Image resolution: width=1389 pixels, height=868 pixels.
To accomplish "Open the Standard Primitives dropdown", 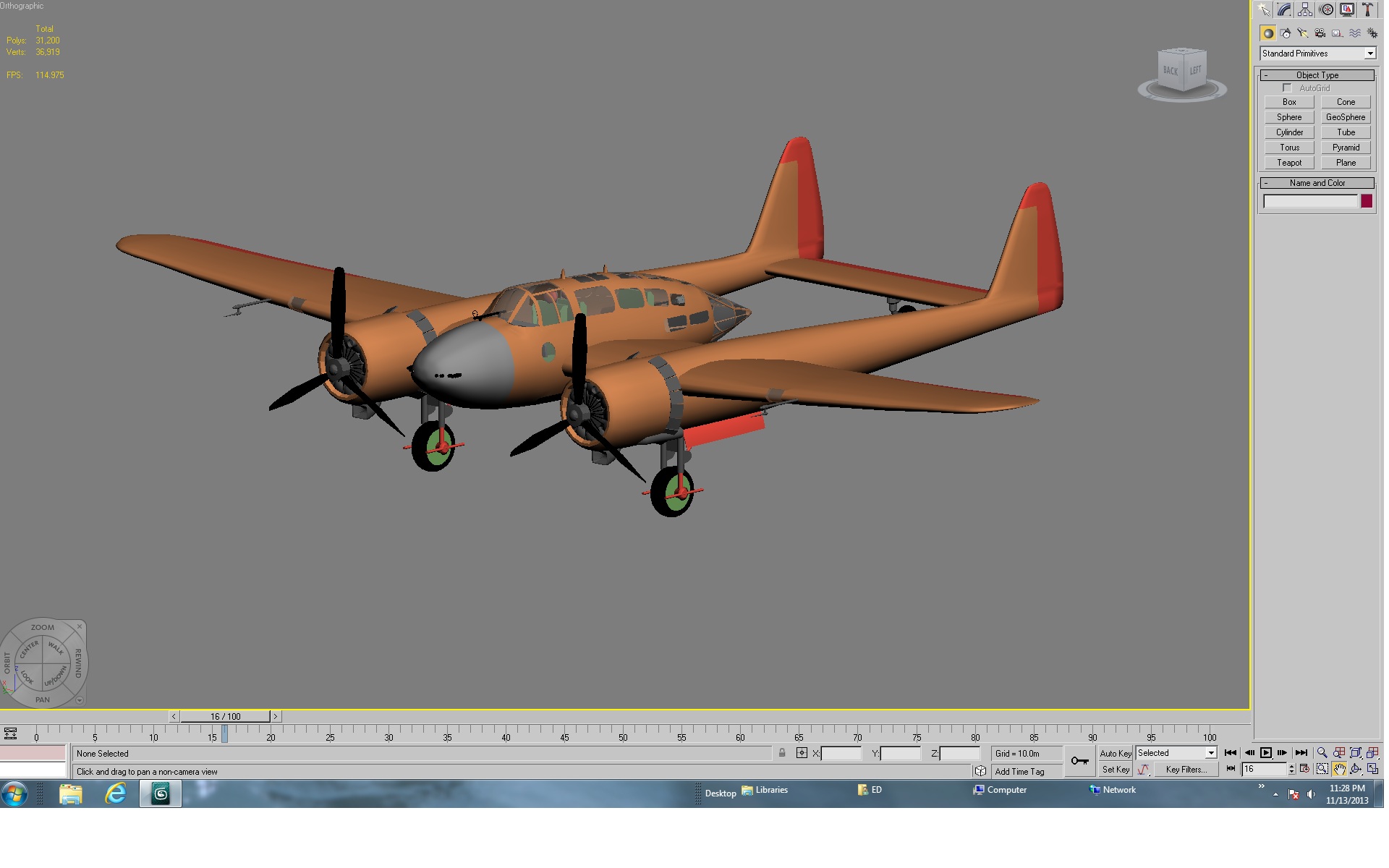I will click(x=1318, y=54).
